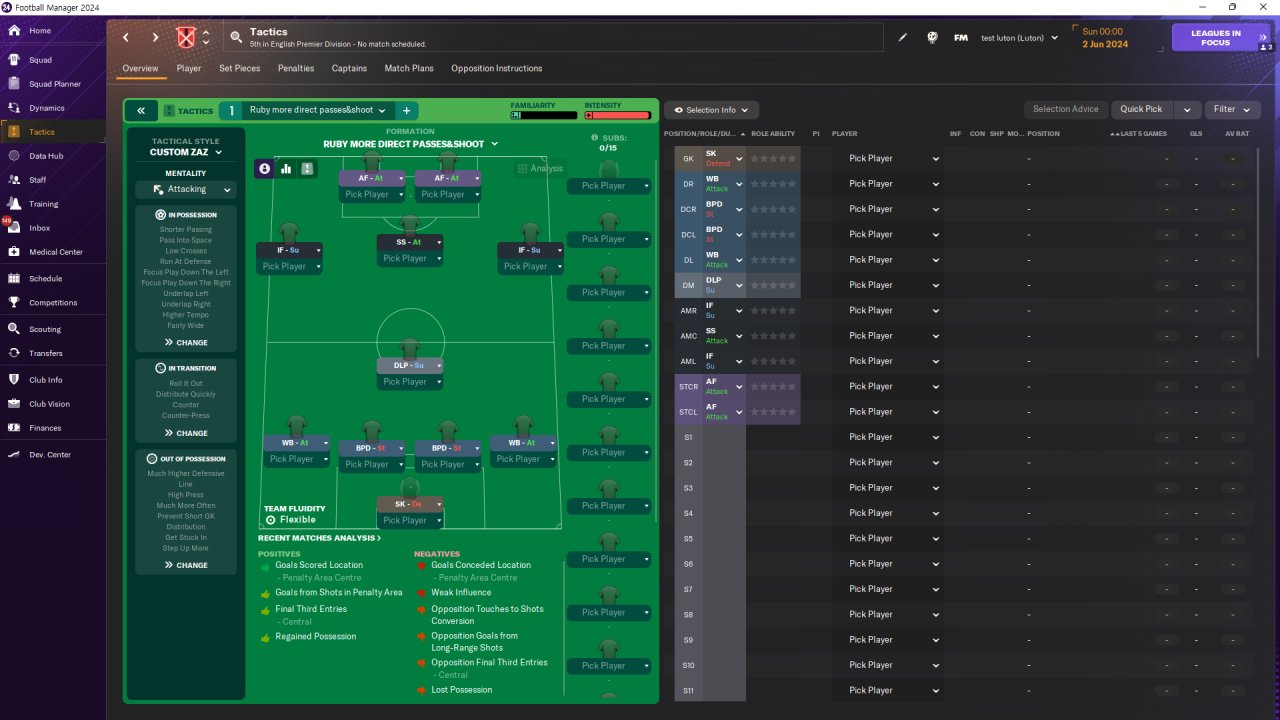Screen dimensions: 1280x720
Task: Open the Match Plans tab
Action: pyautogui.click(x=409, y=68)
